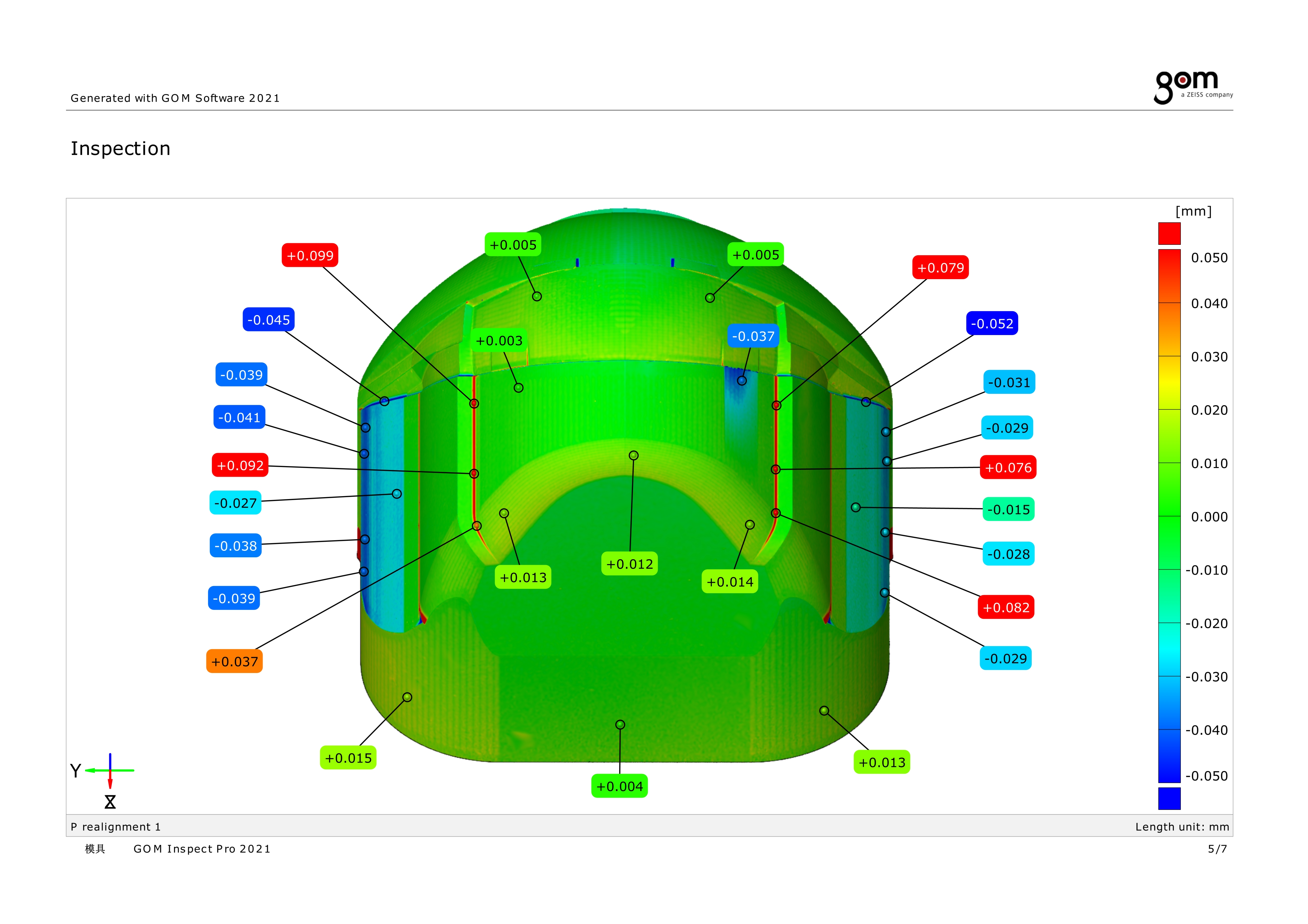Click the red over-range swatch atop legend
The image size is (1308, 924).
pos(1169,233)
